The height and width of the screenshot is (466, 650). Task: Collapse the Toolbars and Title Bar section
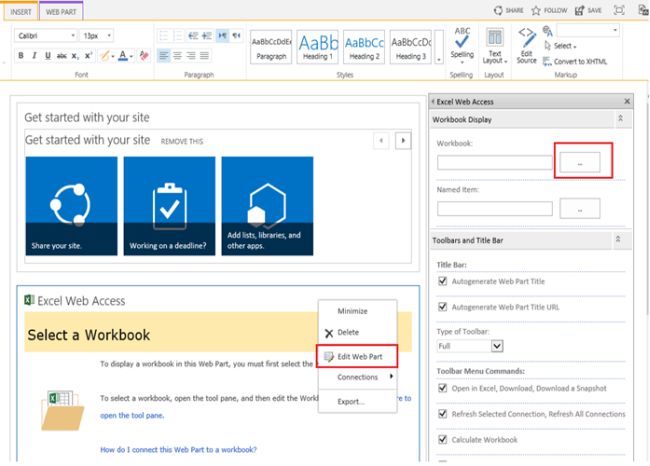[618, 240]
